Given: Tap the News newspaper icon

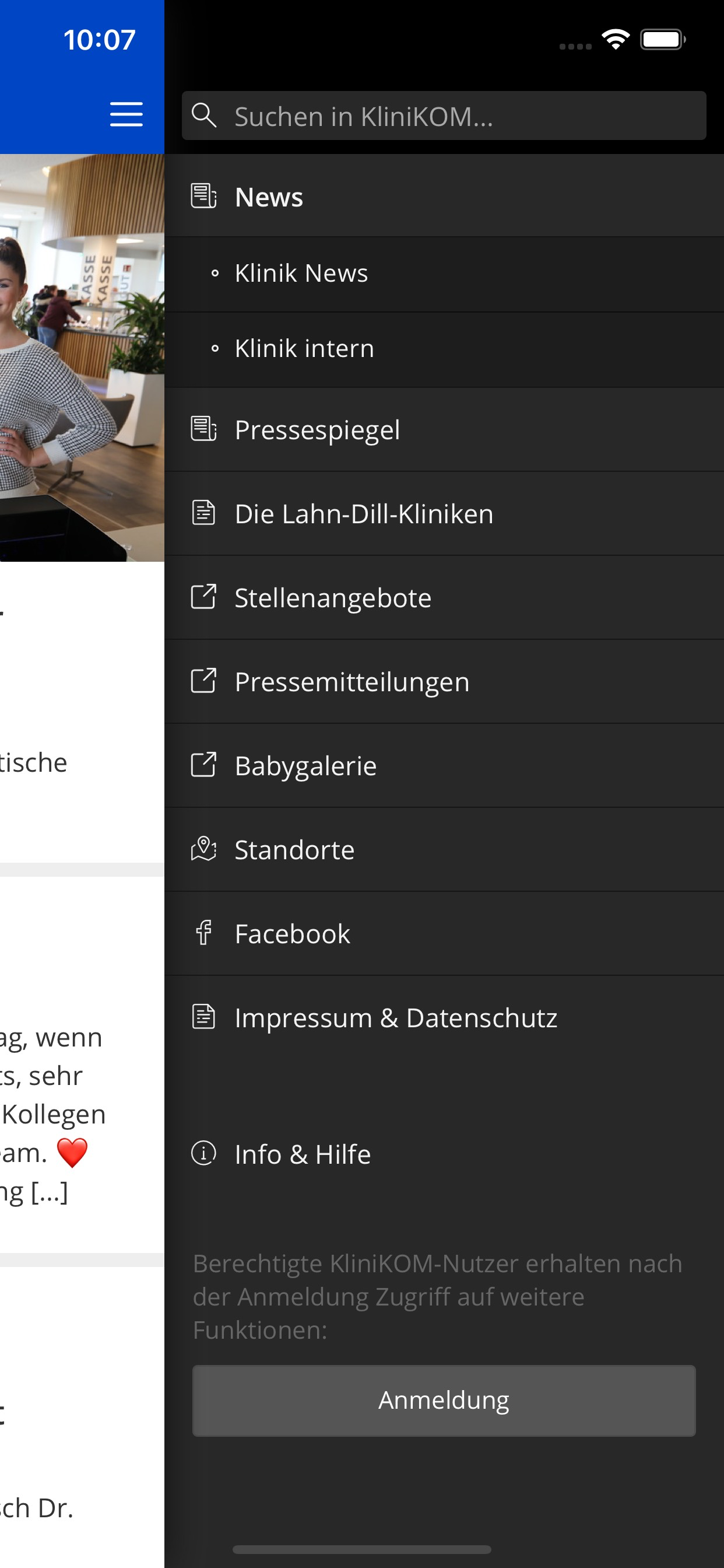Looking at the screenshot, I should (x=204, y=196).
